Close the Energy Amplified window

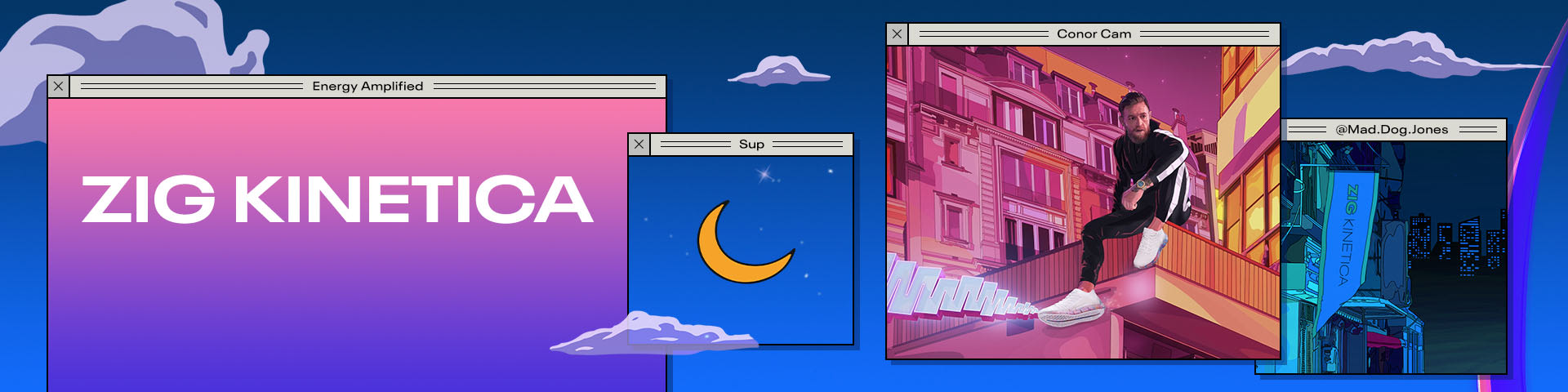pos(58,87)
